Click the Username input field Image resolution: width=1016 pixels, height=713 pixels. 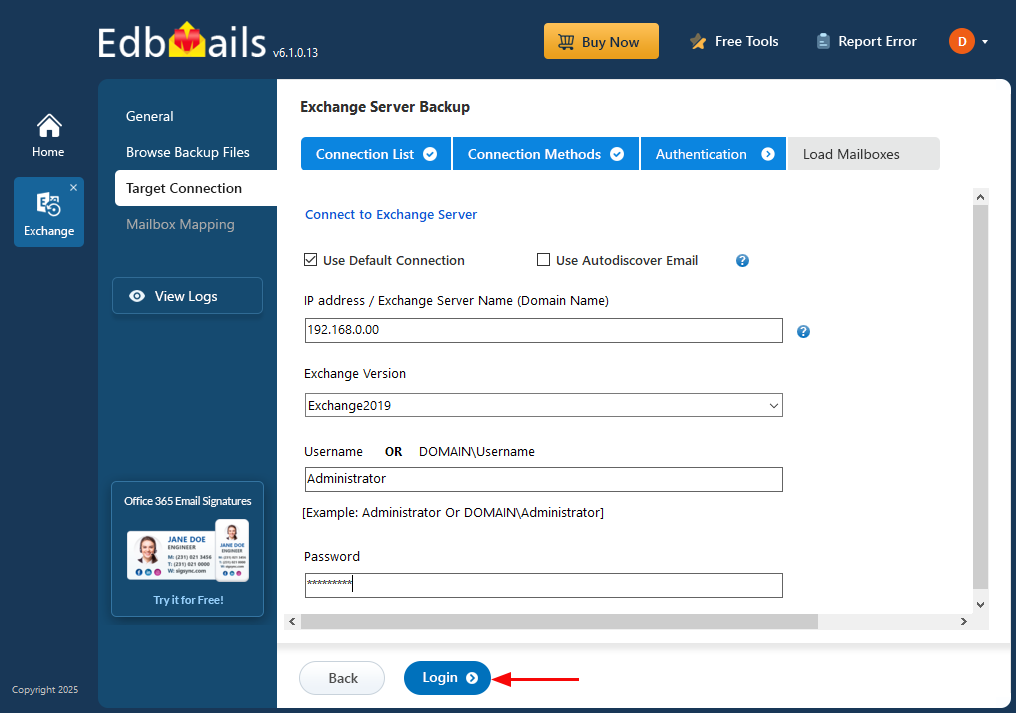coord(543,479)
